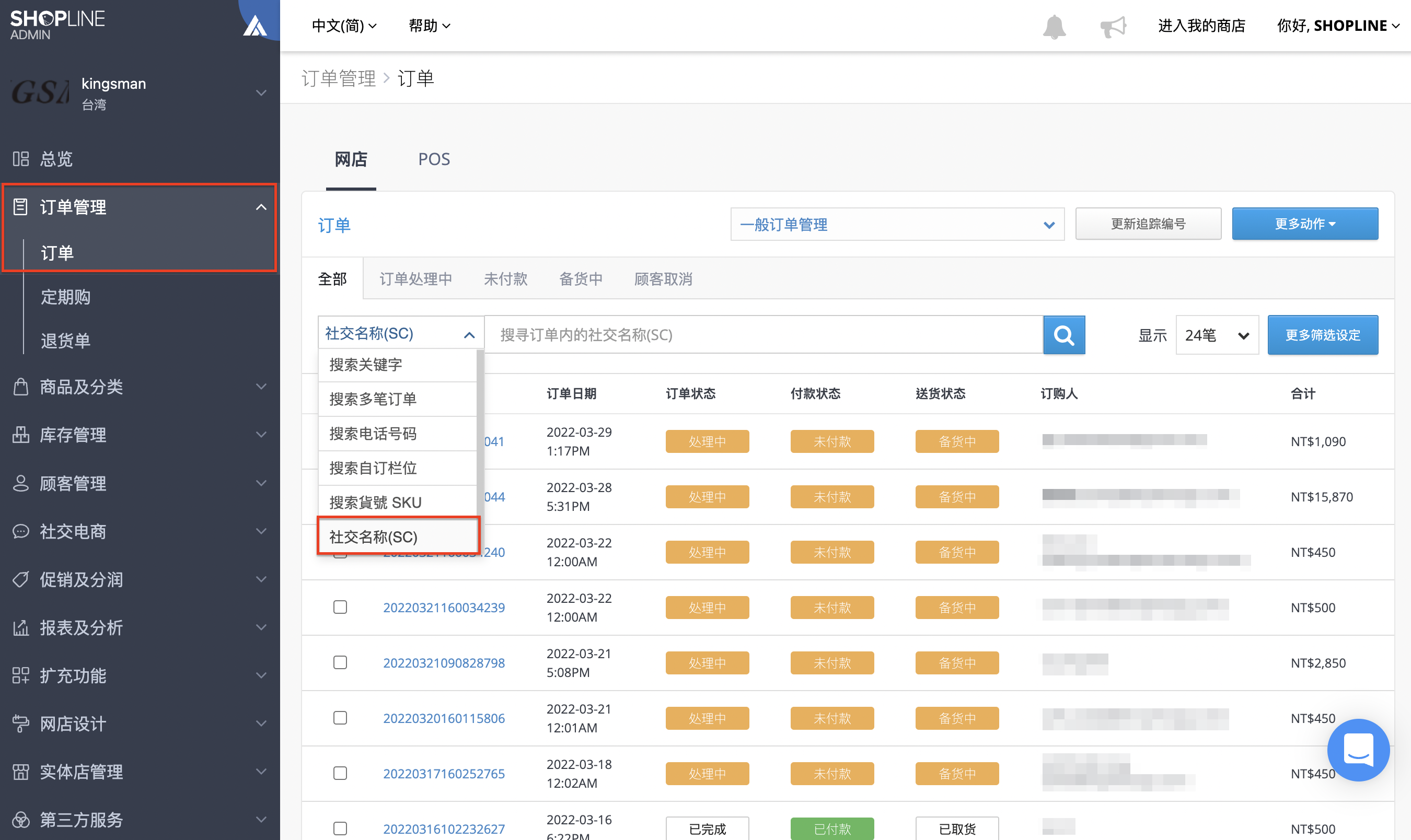The image size is (1411, 840).
Task: Tick the checkbox for order 20220321160034239
Action: point(340,607)
